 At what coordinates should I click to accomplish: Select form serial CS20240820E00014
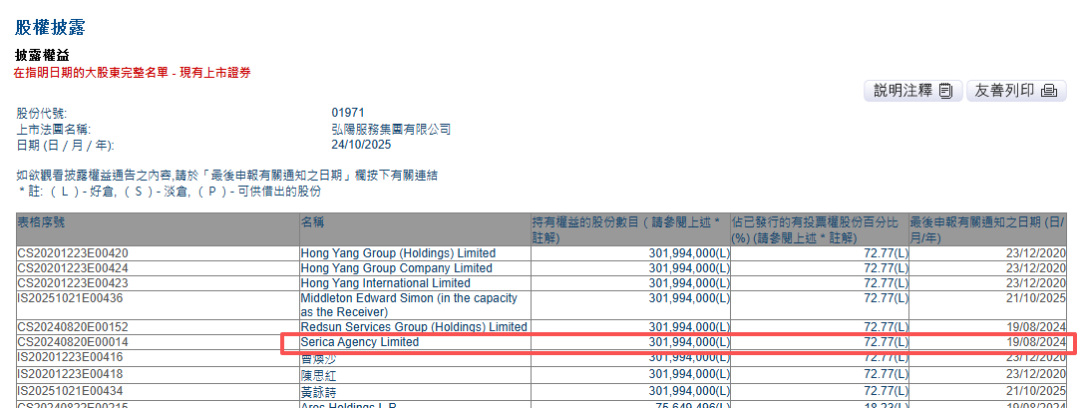[72, 342]
